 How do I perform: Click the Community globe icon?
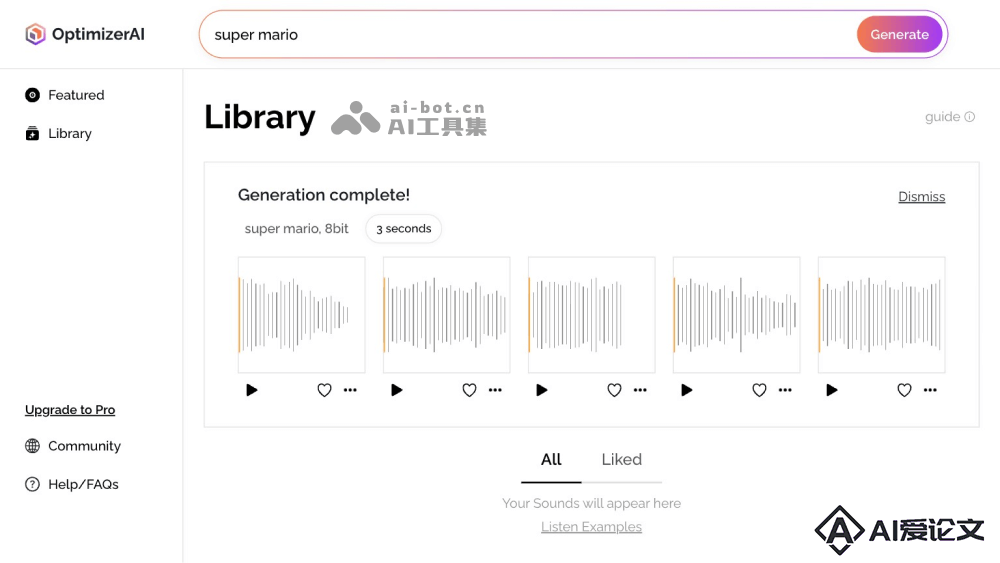32,446
